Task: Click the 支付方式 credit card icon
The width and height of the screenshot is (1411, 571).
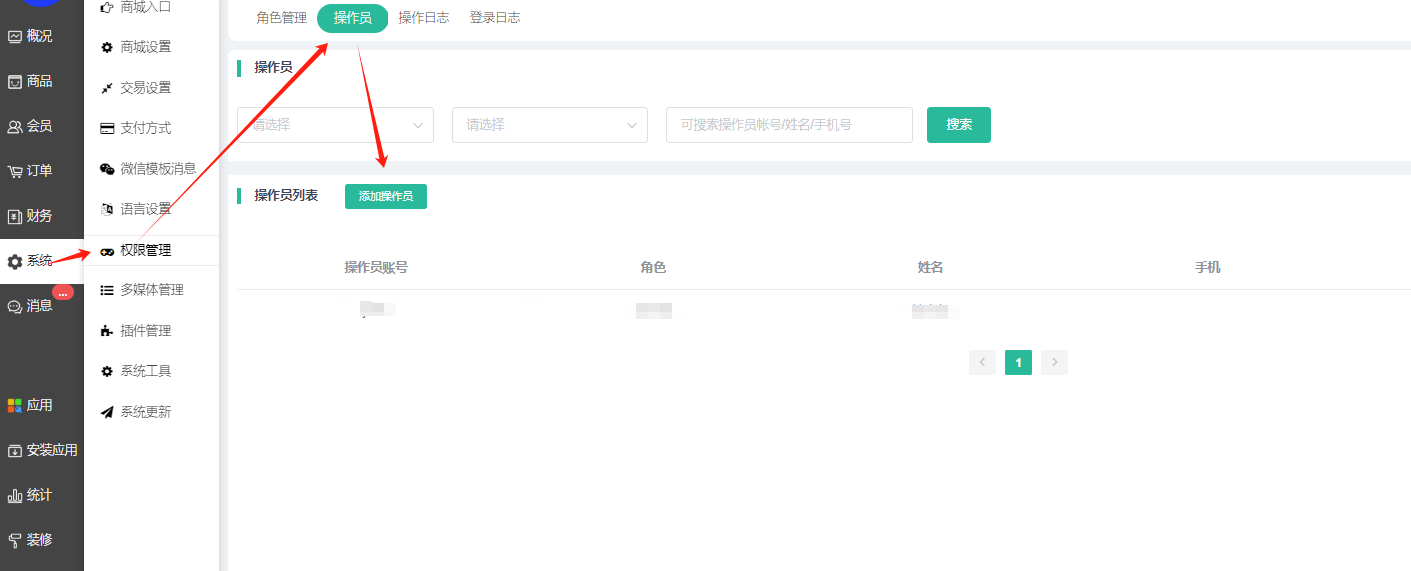Action: (x=107, y=128)
